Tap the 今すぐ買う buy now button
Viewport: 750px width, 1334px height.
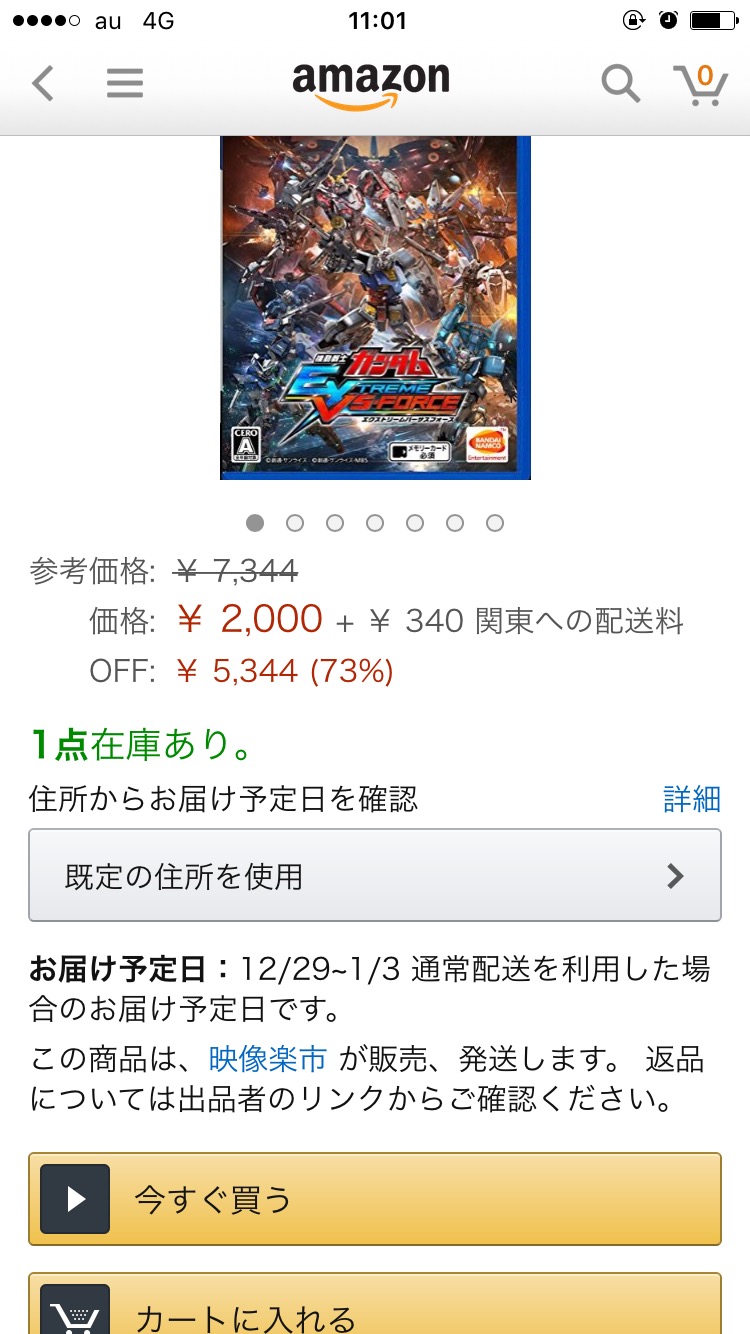(375, 1198)
